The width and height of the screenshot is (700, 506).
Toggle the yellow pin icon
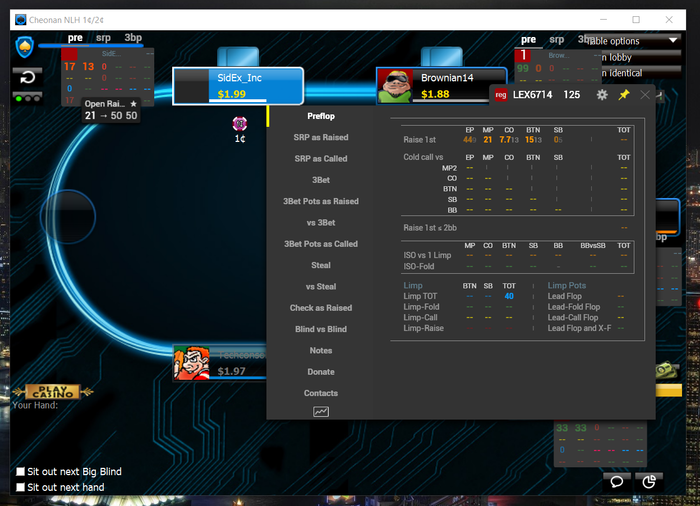point(624,95)
